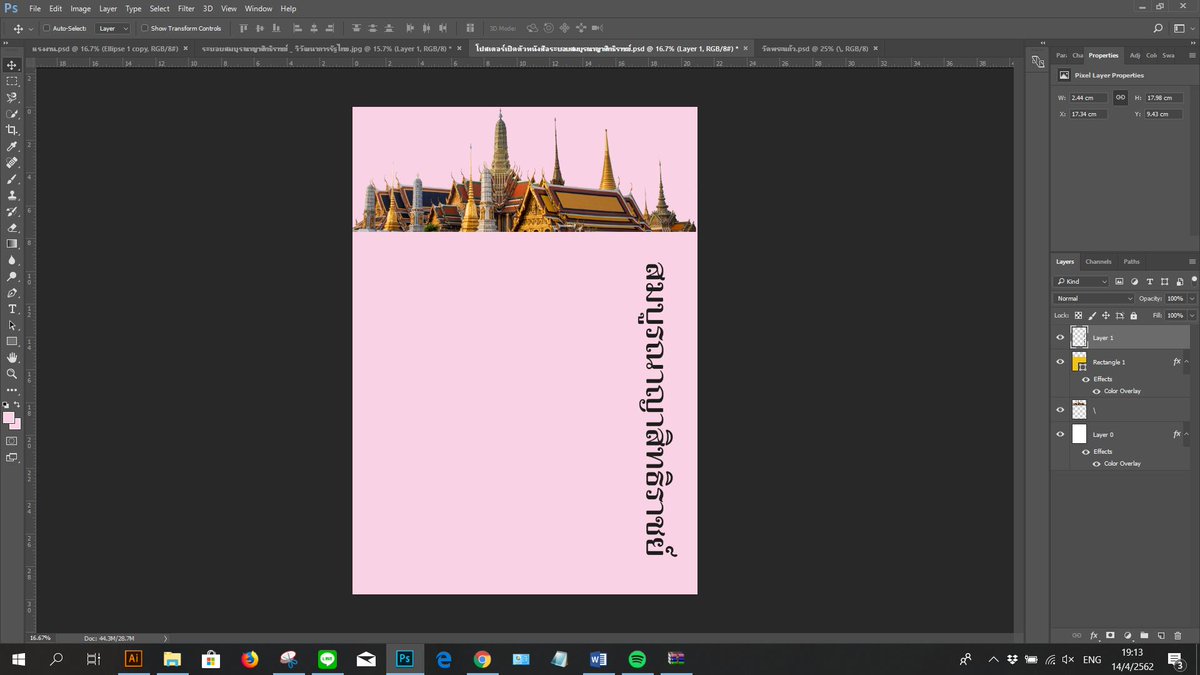Click Delete layer trash icon

(x=1178, y=635)
